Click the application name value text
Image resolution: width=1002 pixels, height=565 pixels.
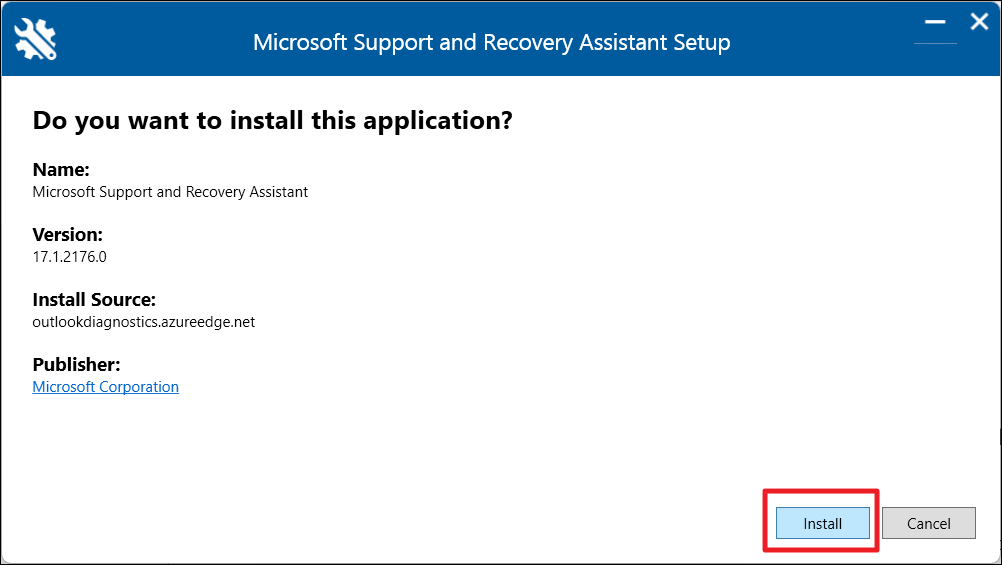(x=170, y=192)
